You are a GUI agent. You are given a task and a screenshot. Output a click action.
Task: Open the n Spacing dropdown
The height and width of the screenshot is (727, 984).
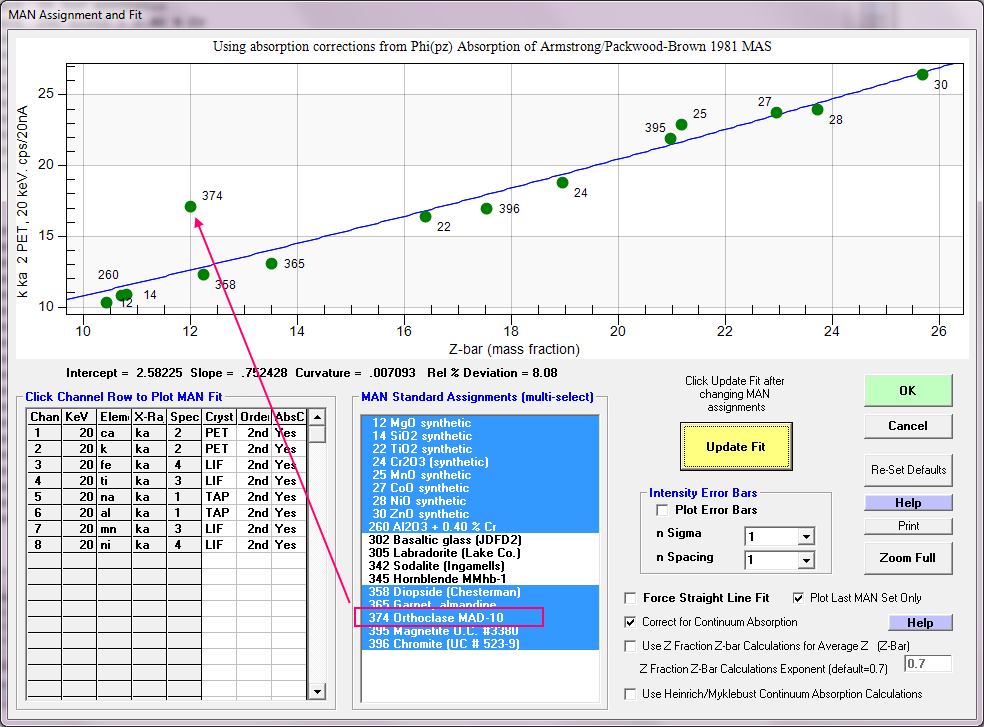[x=806, y=561]
